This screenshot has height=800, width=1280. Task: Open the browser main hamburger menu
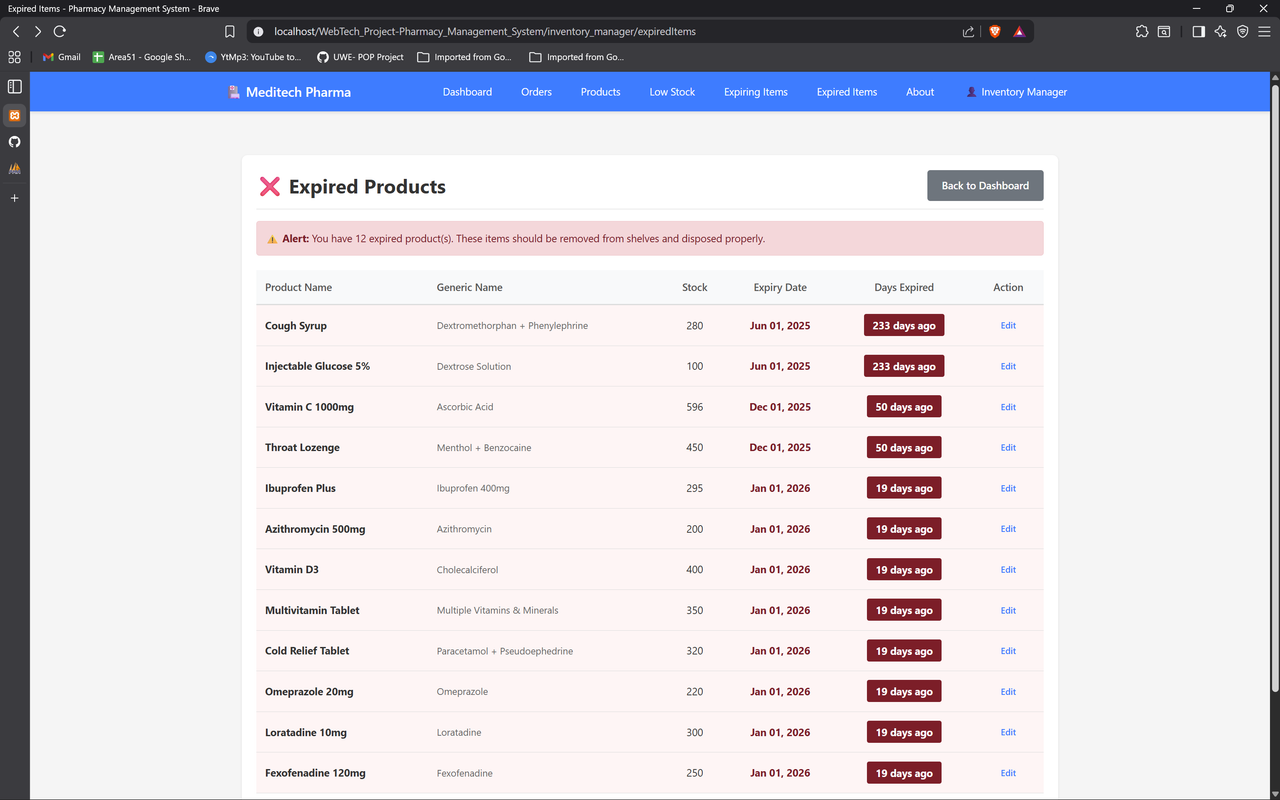click(x=1264, y=31)
